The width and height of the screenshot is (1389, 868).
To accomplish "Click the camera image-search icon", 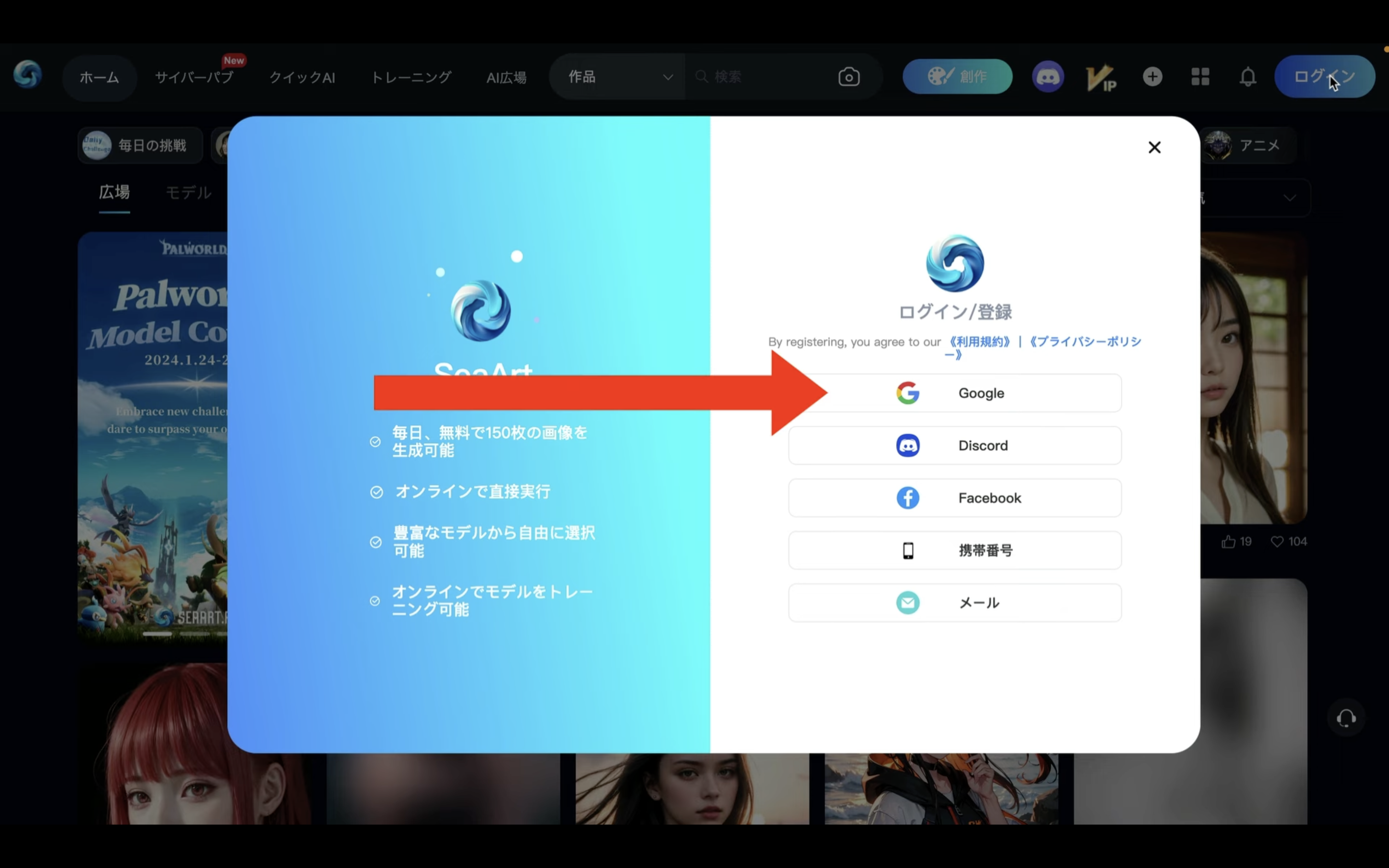I will coord(849,76).
